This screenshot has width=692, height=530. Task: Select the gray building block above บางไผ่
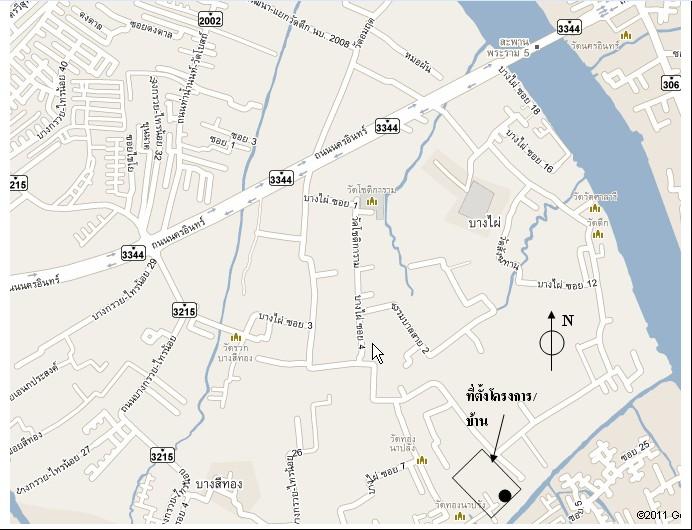(x=477, y=199)
